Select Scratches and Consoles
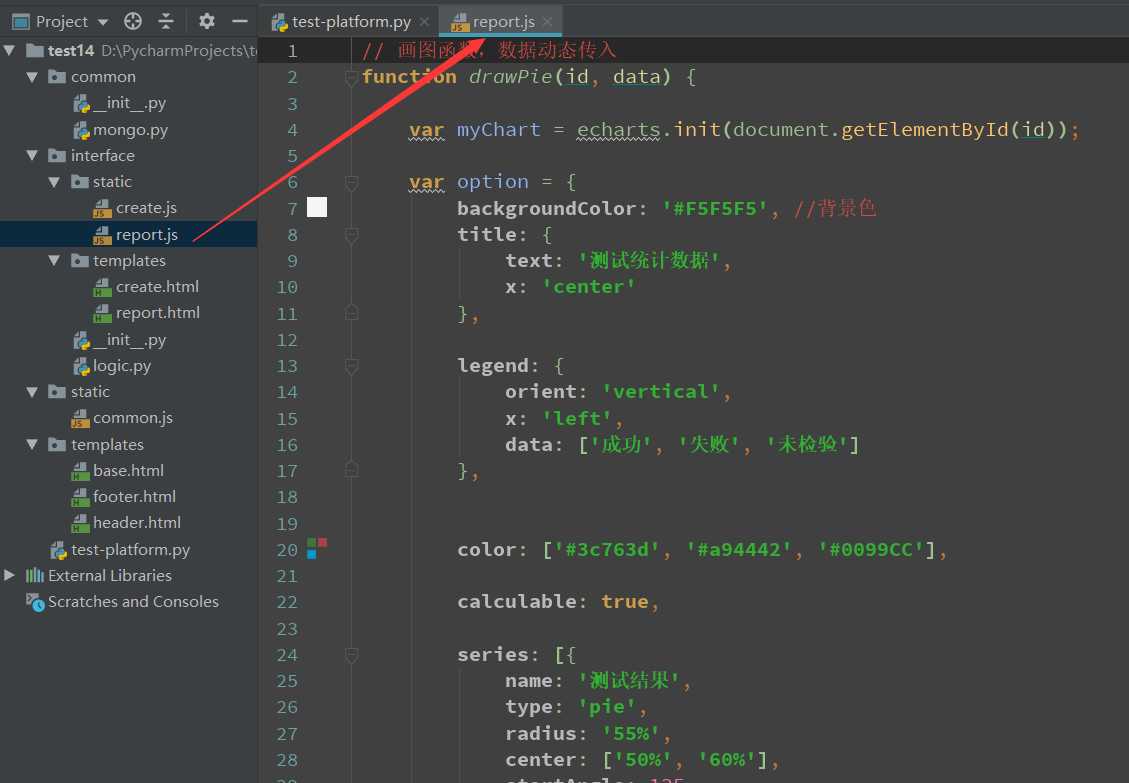 (133, 601)
